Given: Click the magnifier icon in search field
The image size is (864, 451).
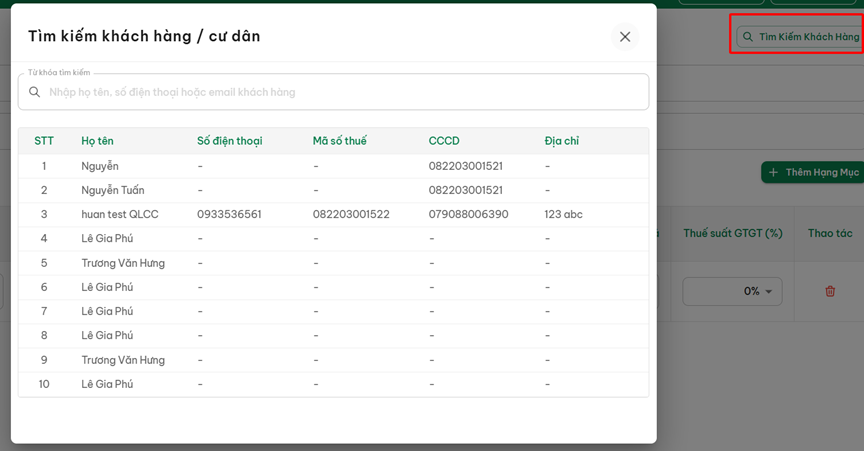Looking at the screenshot, I should 34,92.
